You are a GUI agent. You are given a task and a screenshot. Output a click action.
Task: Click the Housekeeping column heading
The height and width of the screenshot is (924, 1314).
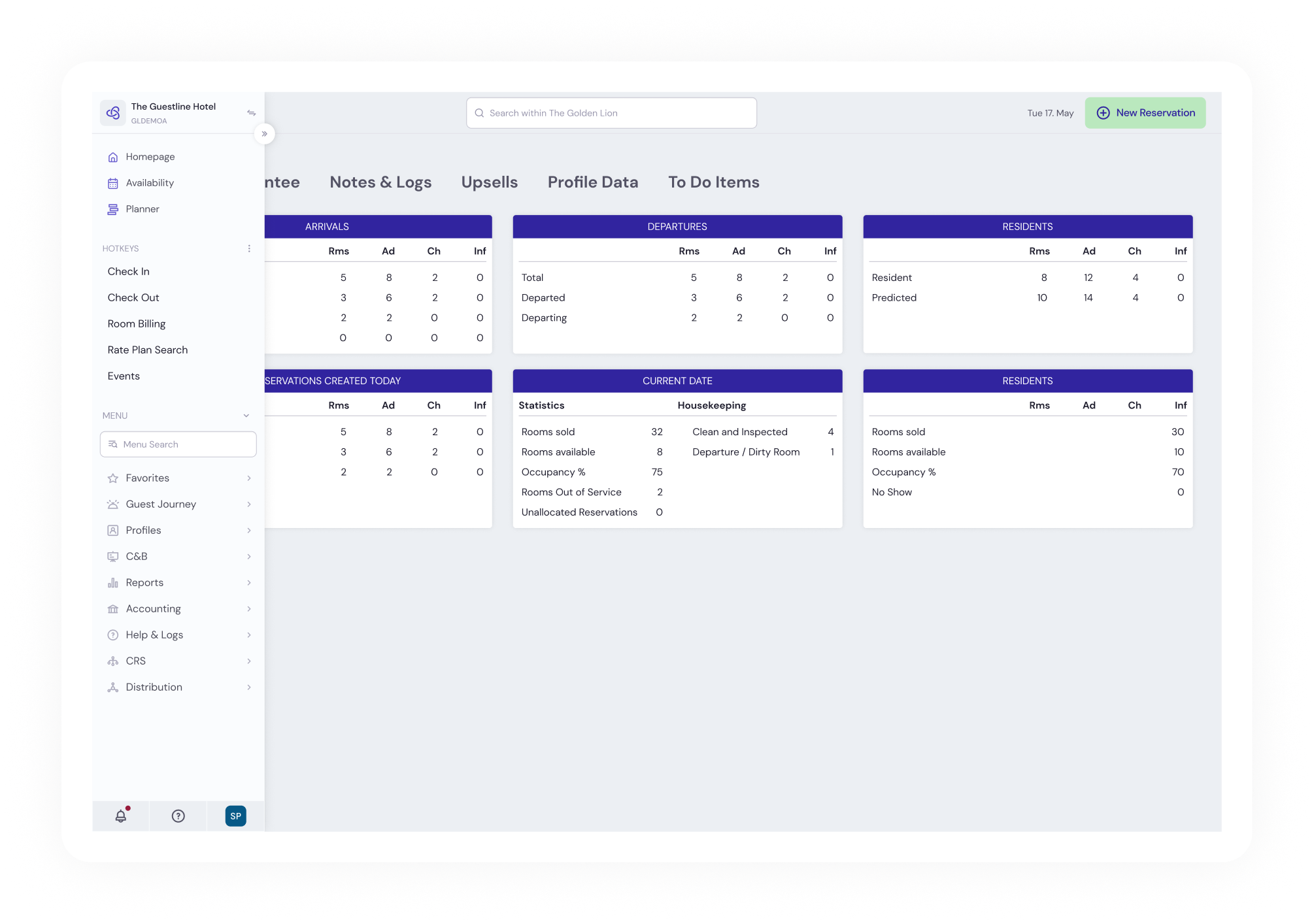coord(711,406)
